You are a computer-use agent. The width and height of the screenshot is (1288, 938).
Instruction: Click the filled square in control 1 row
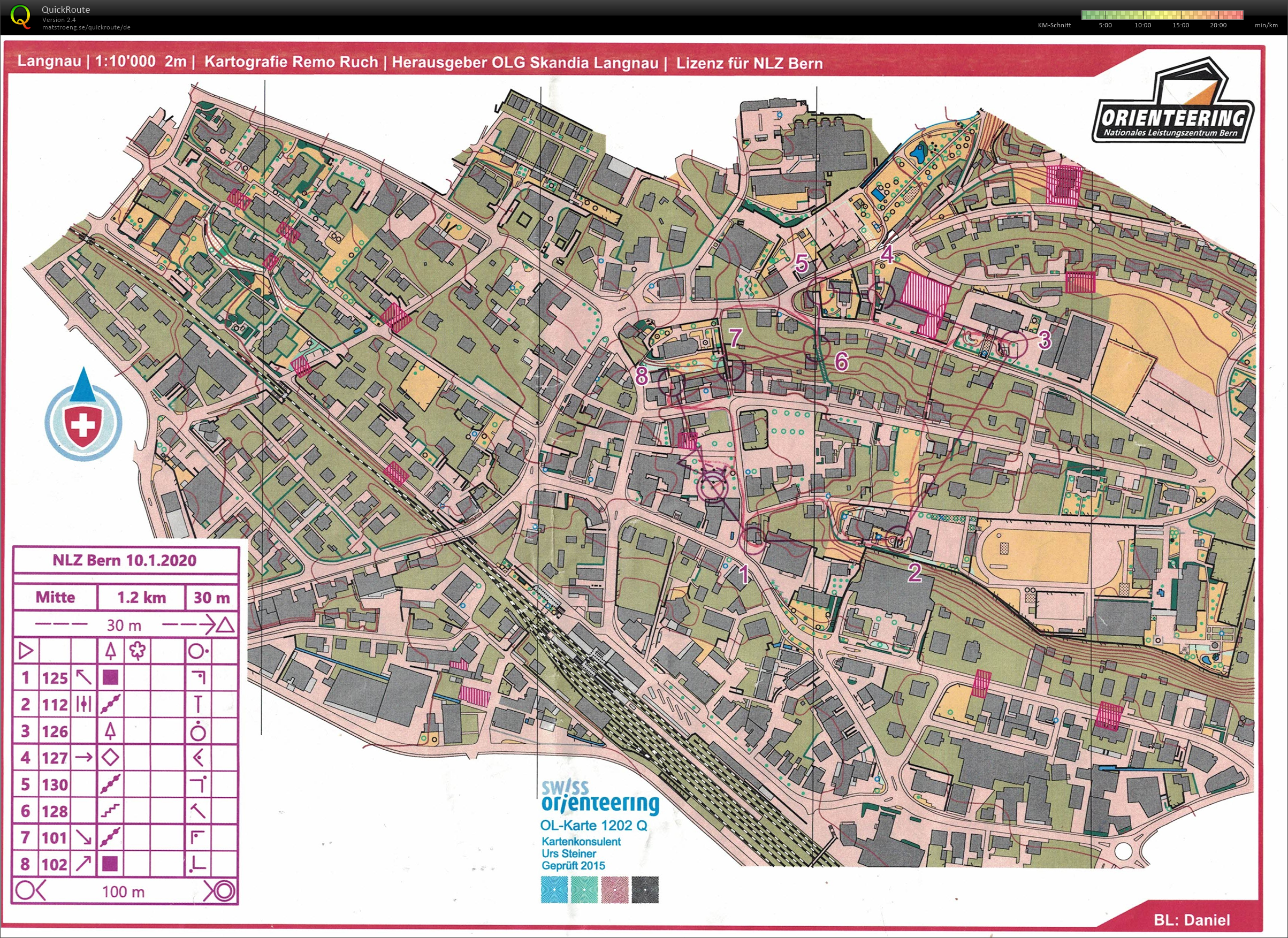click(x=110, y=677)
